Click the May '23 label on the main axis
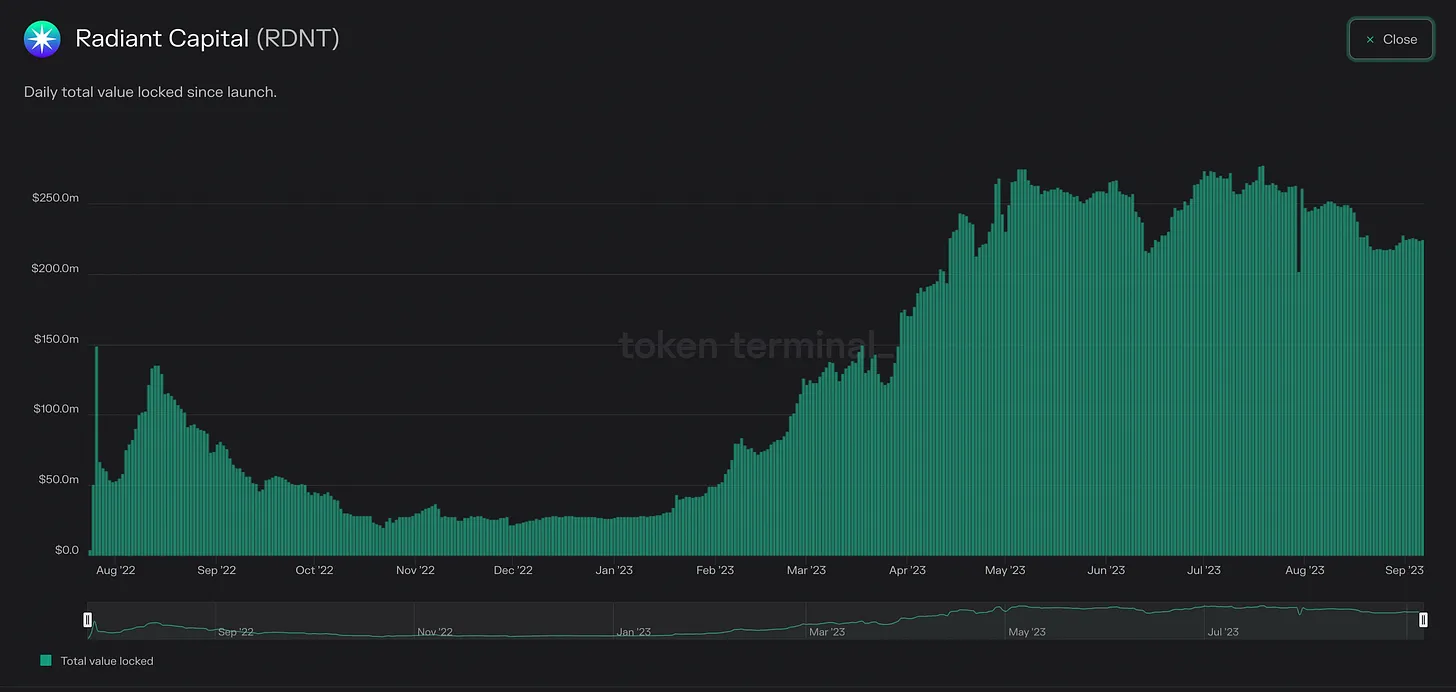This screenshot has height=692, width=1456. point(1005,570)
